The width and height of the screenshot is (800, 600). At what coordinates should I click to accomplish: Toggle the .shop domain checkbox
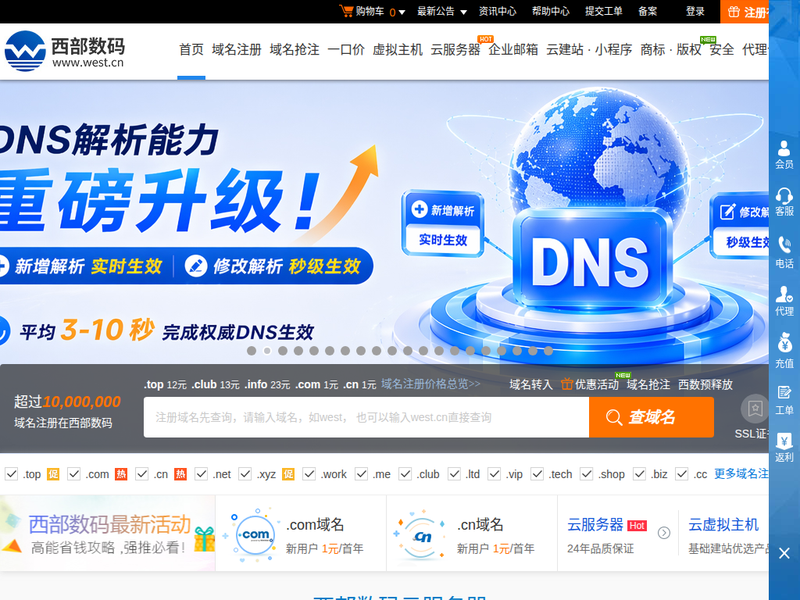click(x=586, y=473)
